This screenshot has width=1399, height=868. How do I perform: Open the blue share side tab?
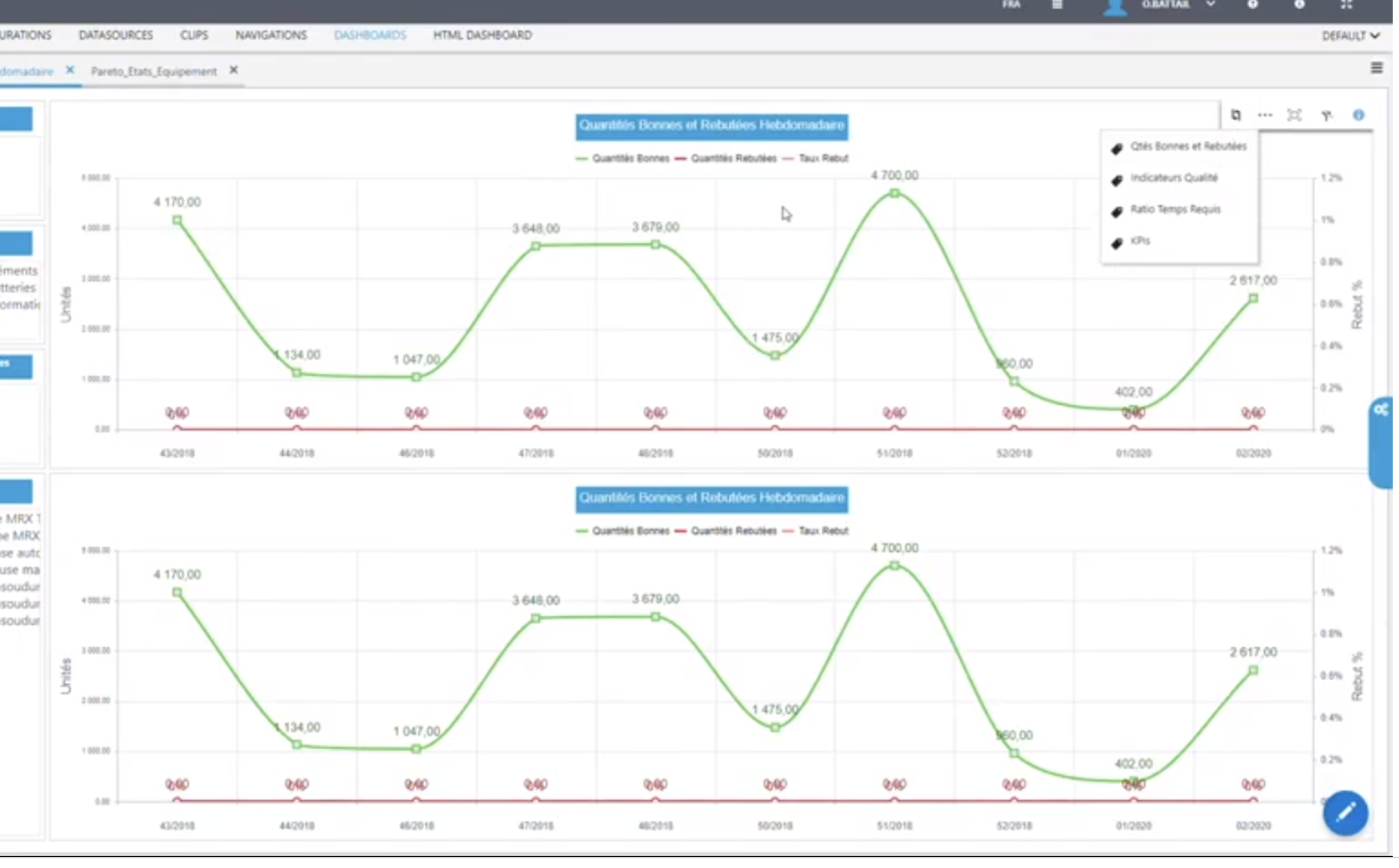pyautogui.click(x=1381, y=442)
